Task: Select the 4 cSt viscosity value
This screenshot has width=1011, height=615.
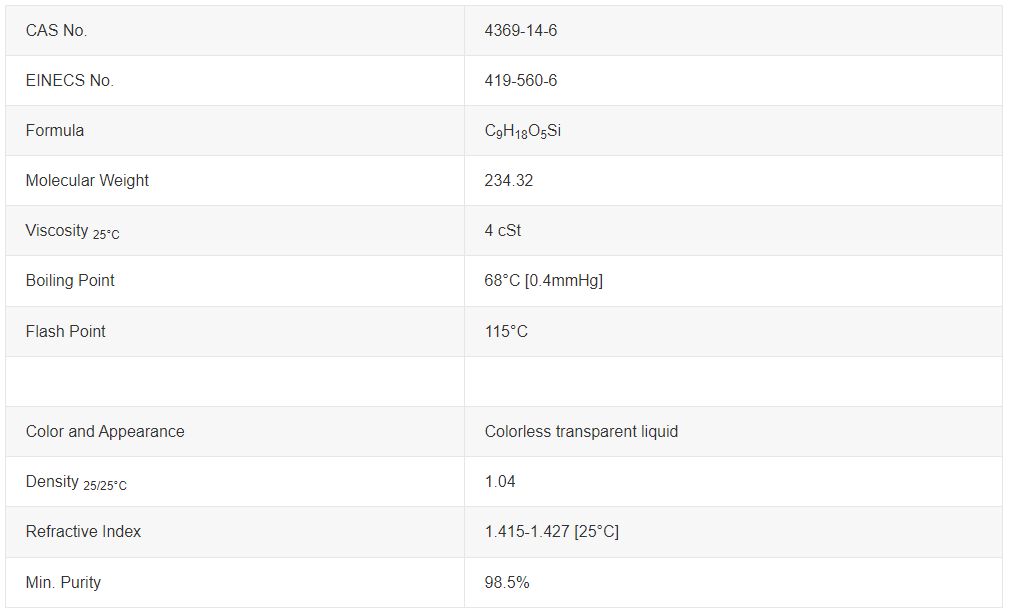Action: click(x=502, y=230)
